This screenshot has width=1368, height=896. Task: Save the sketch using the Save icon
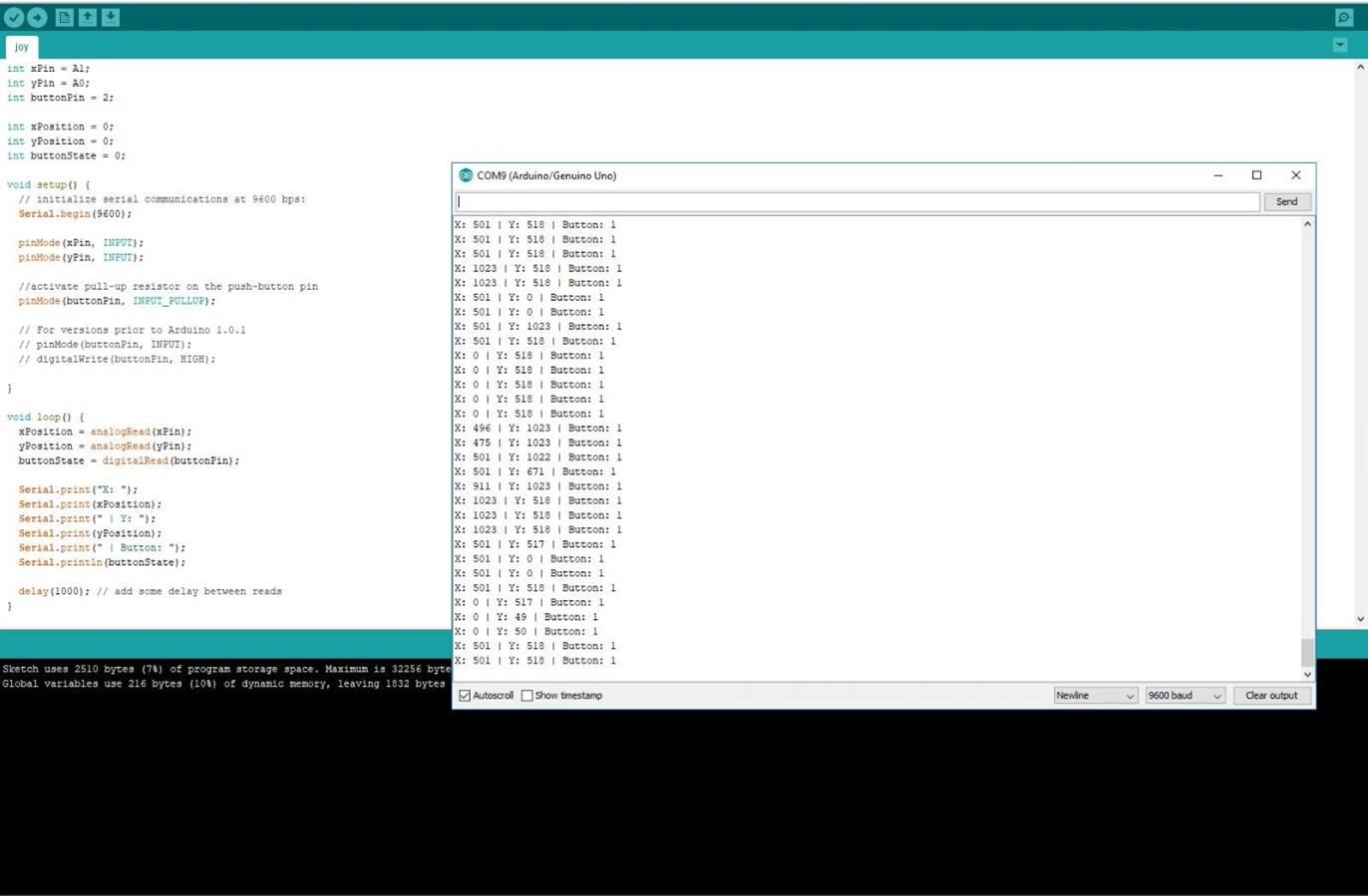[x=111, y=17]
